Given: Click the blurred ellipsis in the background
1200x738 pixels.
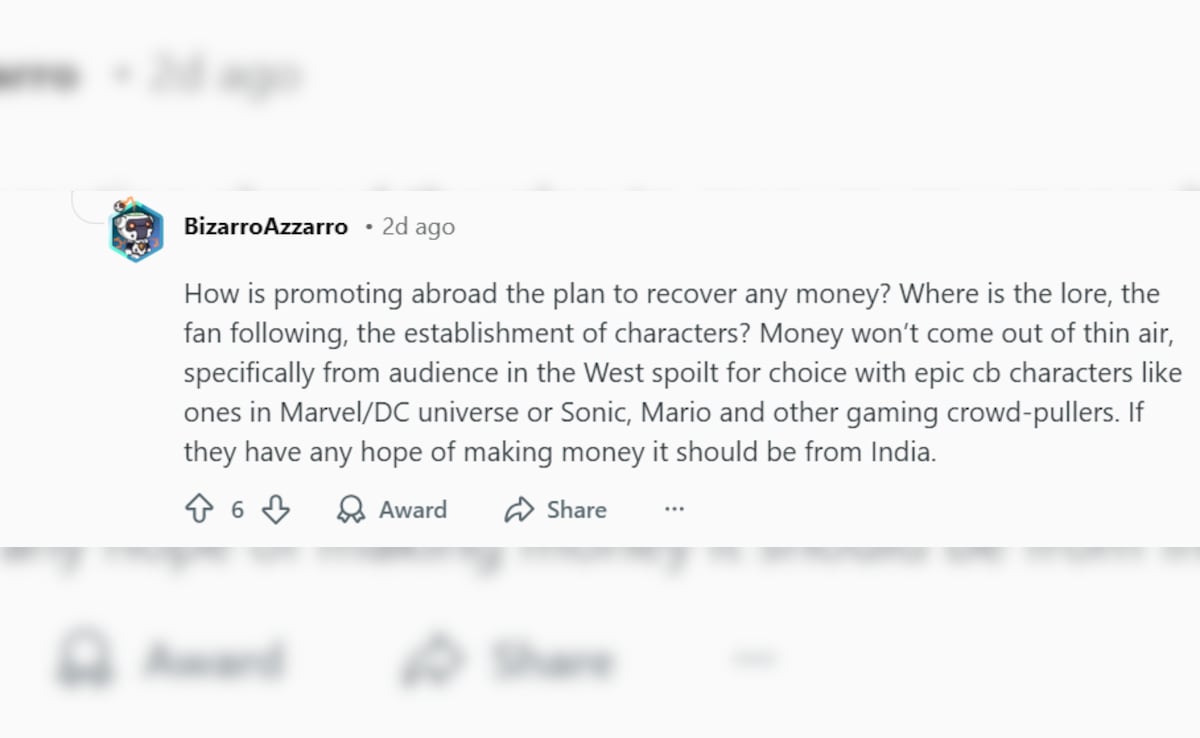Looking at the screenshot, I should pos(754,658).
